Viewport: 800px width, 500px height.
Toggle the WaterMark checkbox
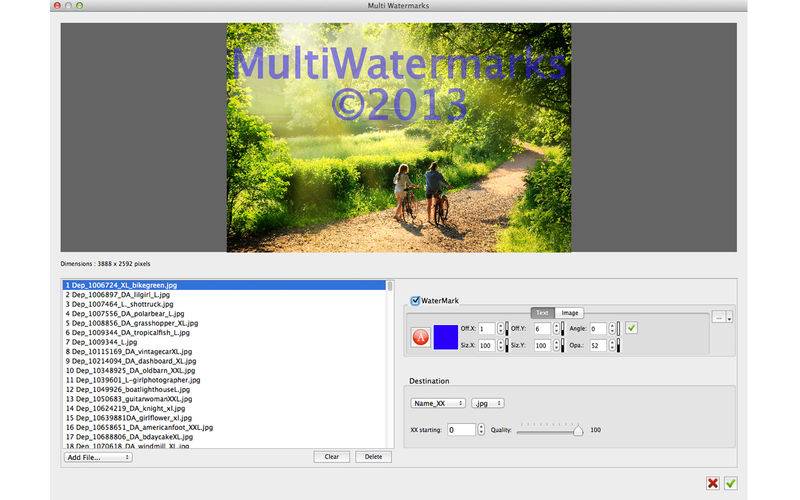coord(415,301)
